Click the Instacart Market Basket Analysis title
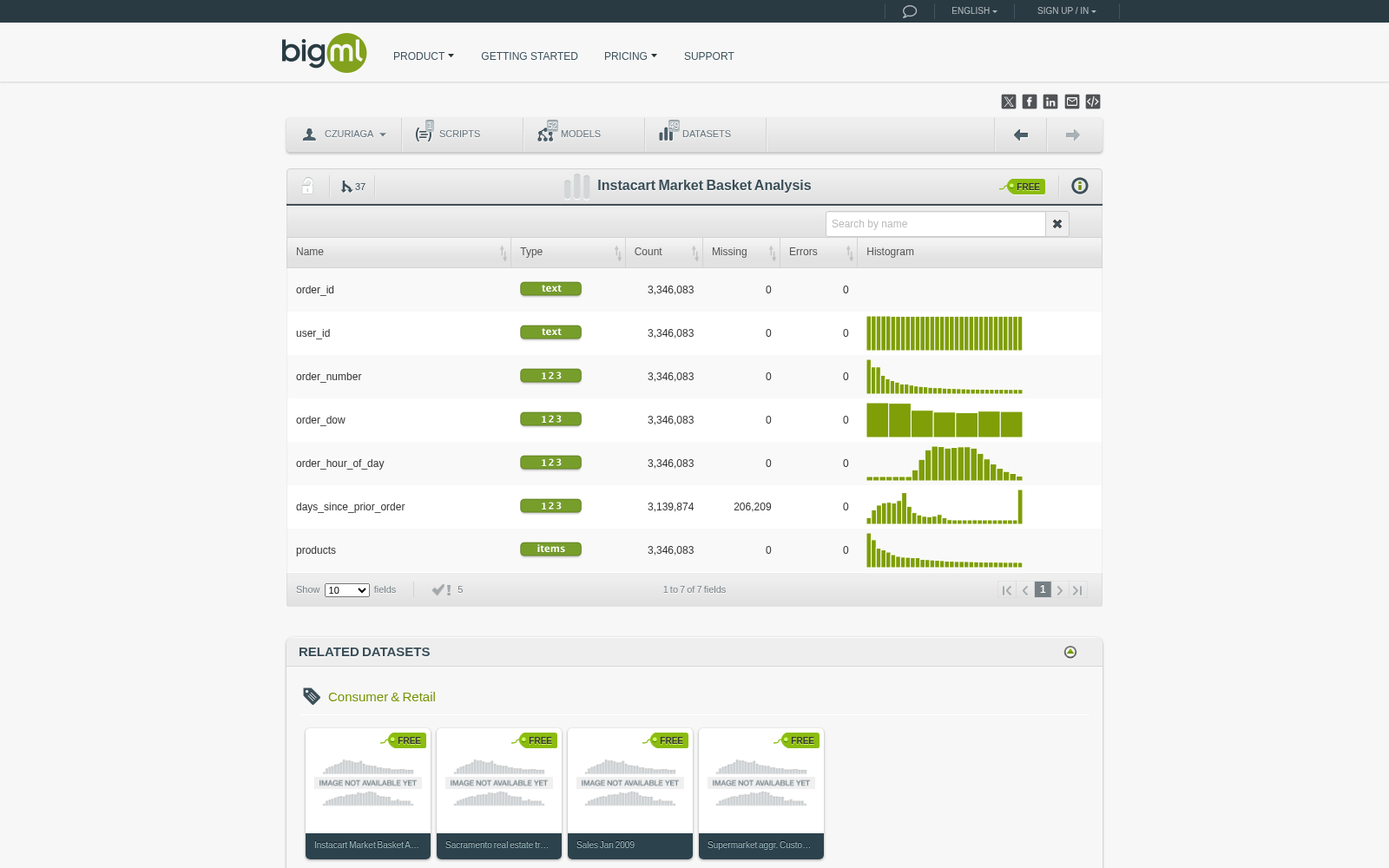1389x868 pixels. 704,186
